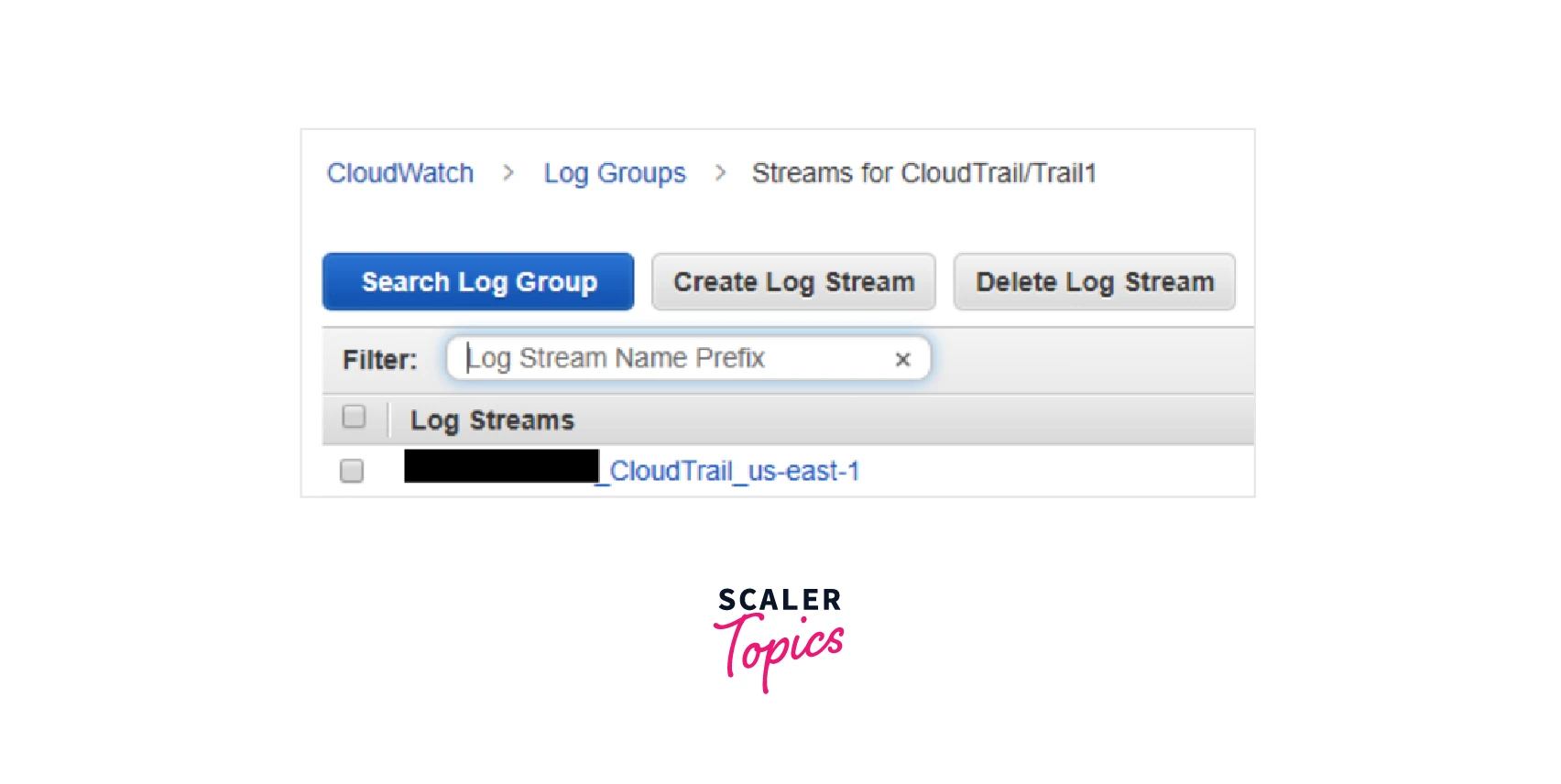Click the chevron after the Log Groups breadcrumb
Viewport: 1561px width, 784px height.
[x=720, y=172]
